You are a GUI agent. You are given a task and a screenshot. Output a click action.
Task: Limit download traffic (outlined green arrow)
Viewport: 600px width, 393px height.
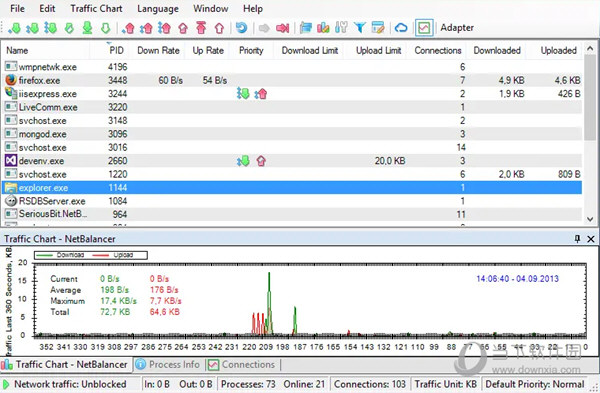105,28
